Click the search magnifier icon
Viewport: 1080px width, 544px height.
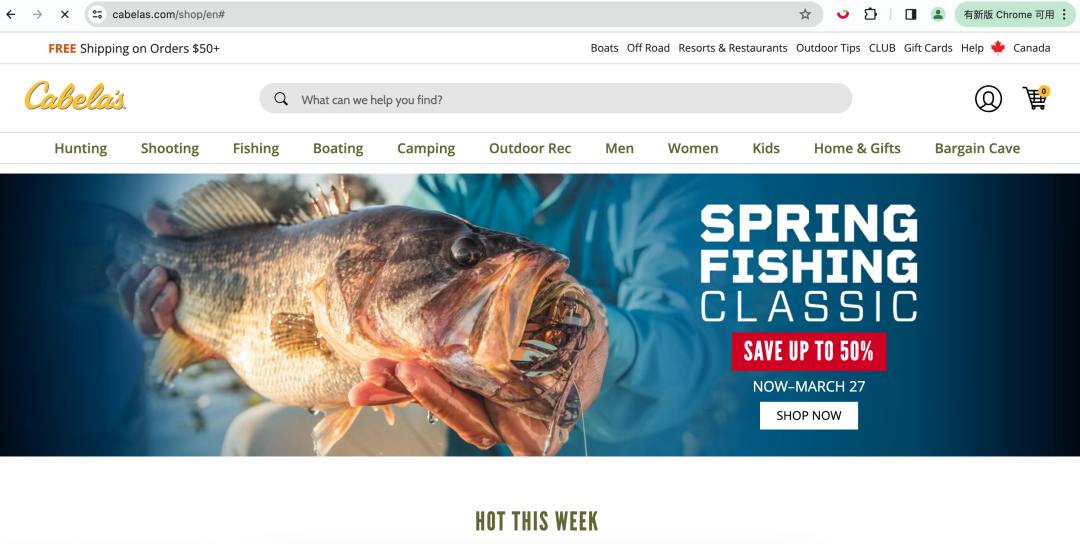[281, 99]
